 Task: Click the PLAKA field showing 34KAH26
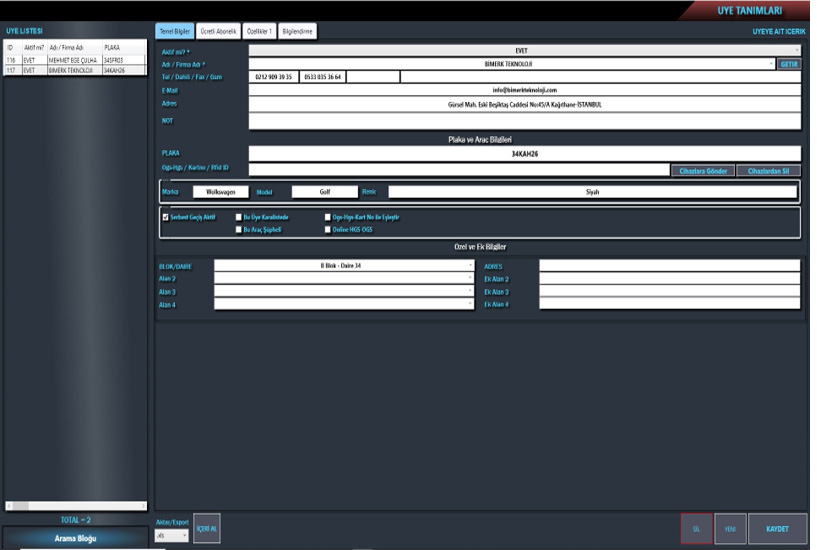524,154
